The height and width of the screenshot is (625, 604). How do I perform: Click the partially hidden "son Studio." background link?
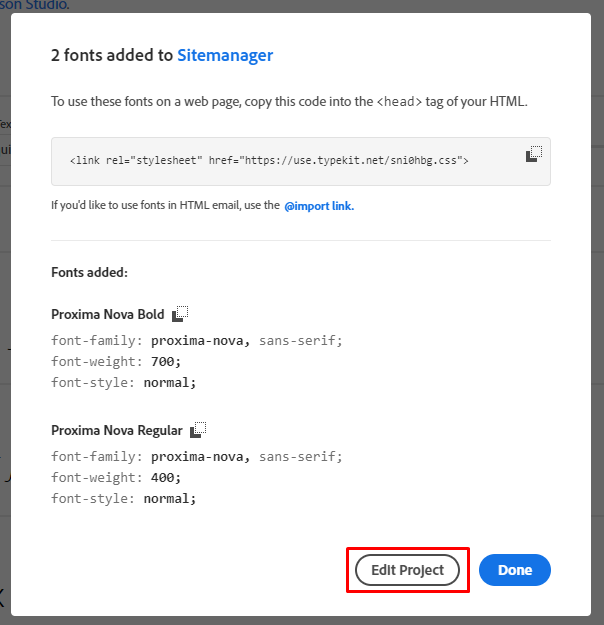point(35,5)
